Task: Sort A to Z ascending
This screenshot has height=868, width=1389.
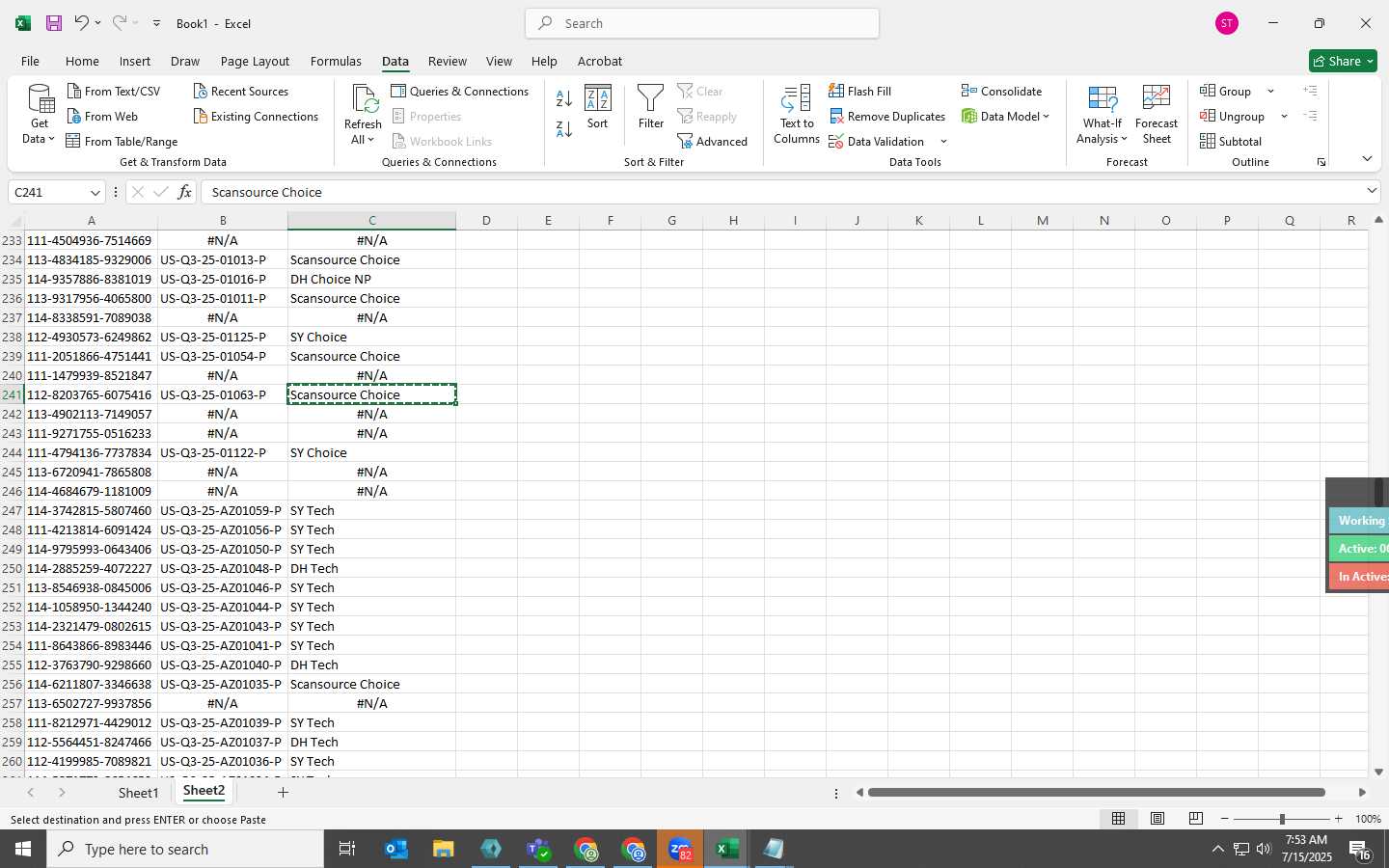Action: [565, 98]
